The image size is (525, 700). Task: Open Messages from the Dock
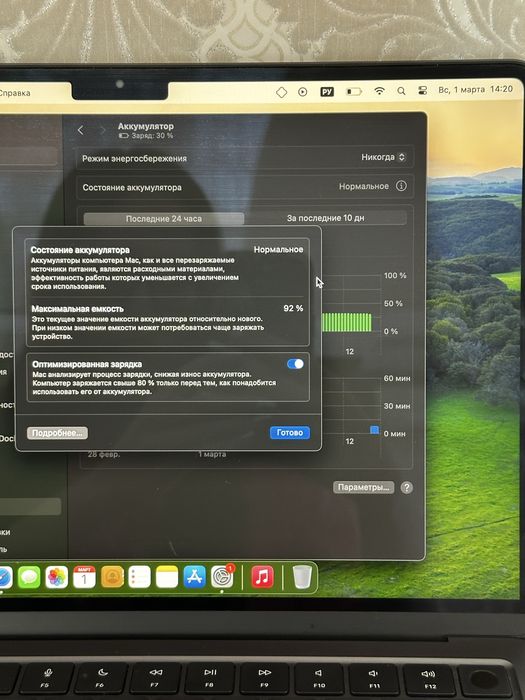pos(29,577)
